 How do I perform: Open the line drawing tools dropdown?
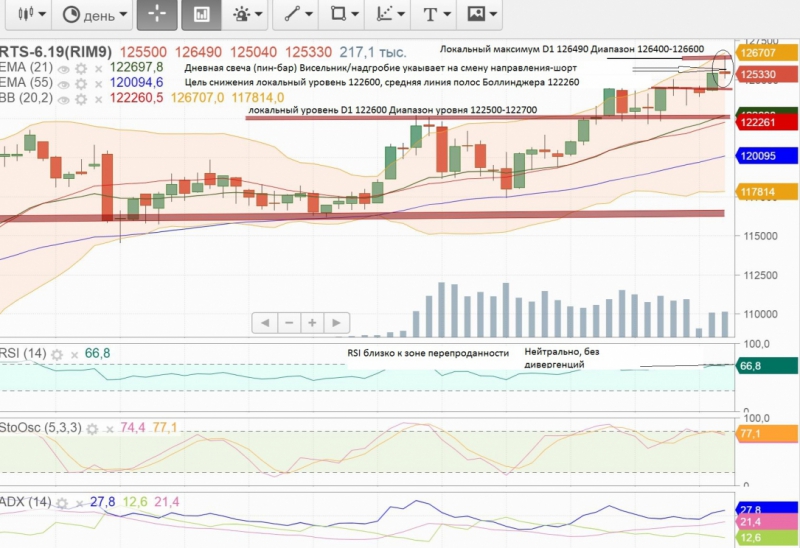point(297,14)
